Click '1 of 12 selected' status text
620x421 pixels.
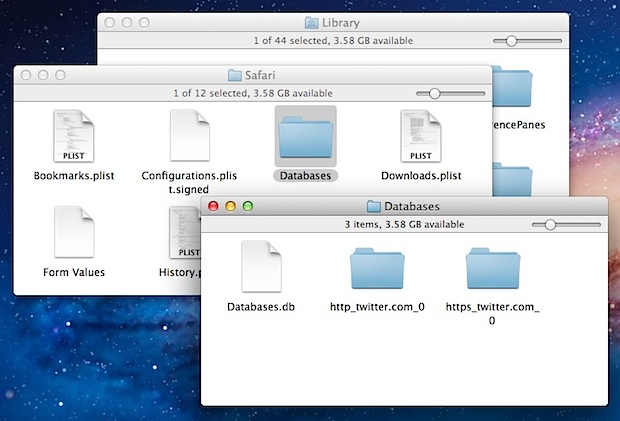click(209, 93)
